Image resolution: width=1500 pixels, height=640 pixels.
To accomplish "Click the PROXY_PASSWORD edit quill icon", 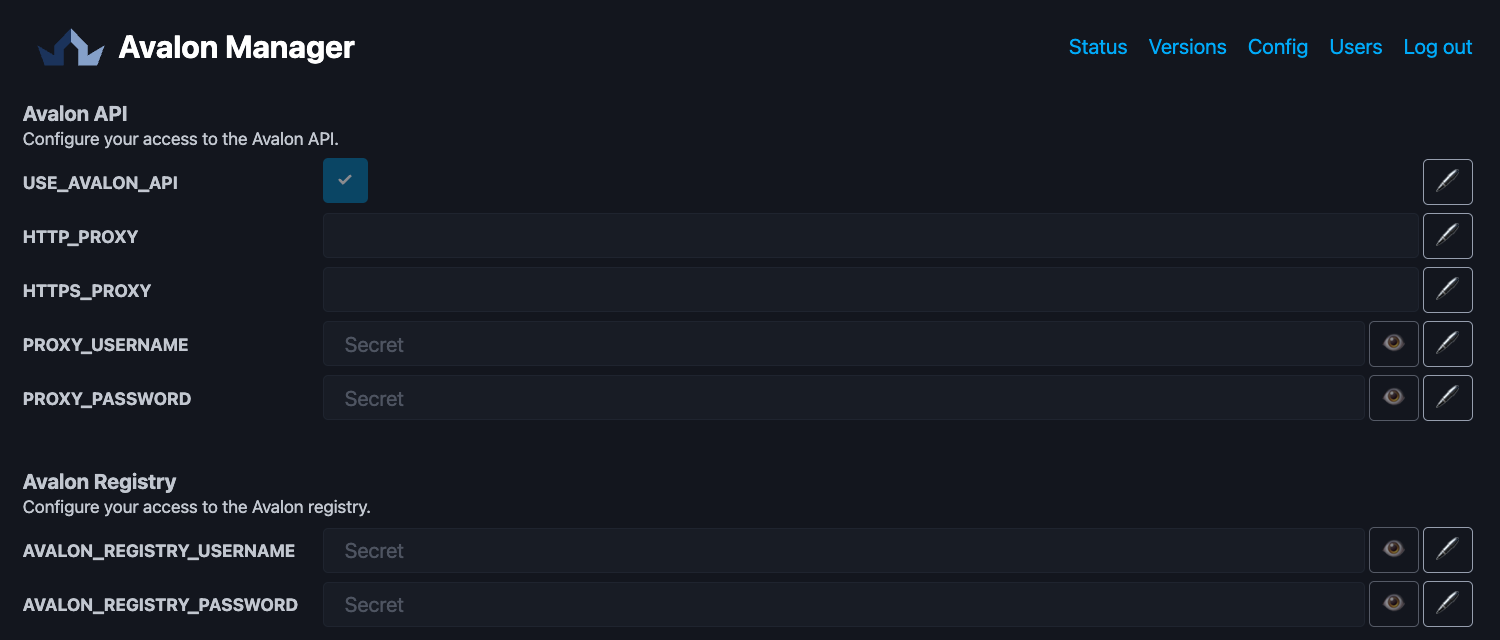I will click(x=1447, y=397).
